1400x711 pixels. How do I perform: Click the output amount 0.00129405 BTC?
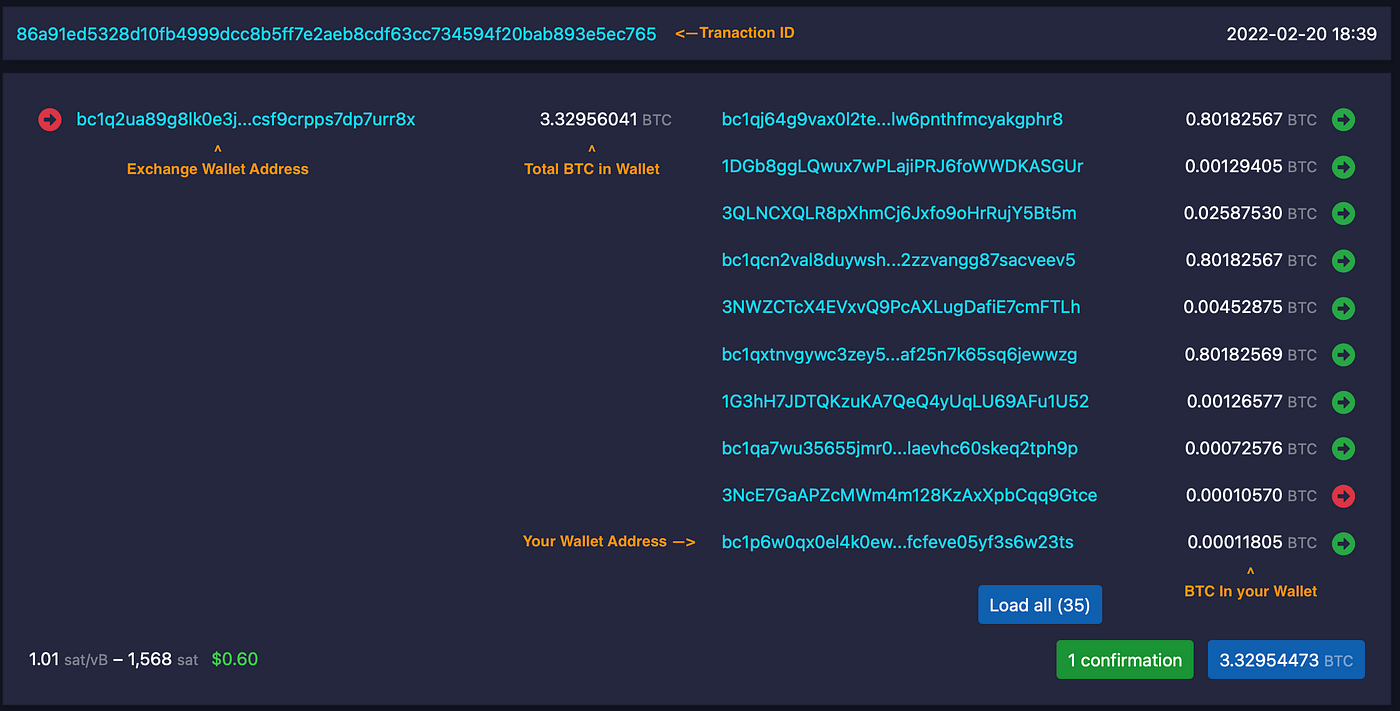(1251, 167)
